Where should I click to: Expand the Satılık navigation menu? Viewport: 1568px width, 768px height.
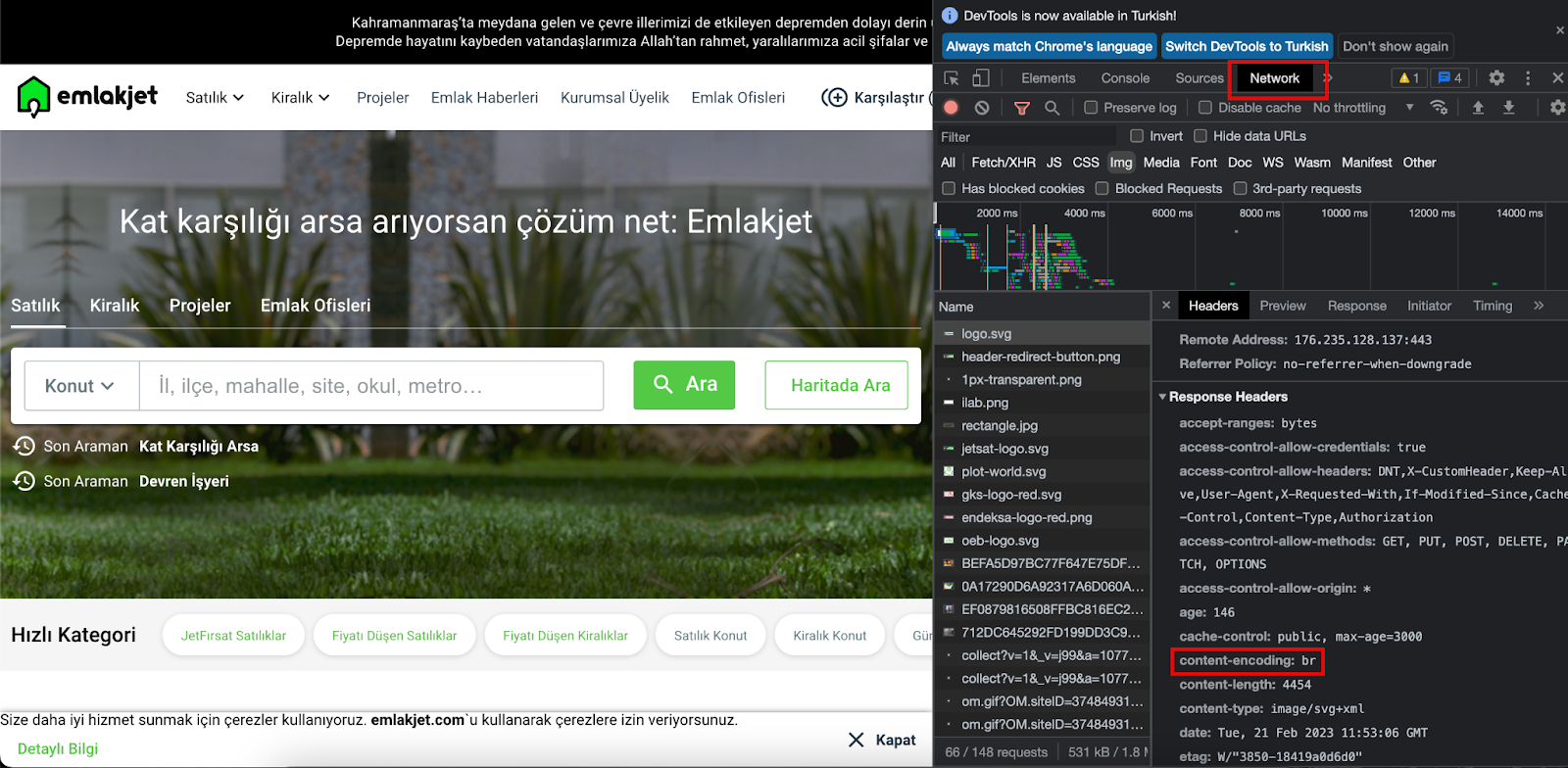tap(215, 98)
